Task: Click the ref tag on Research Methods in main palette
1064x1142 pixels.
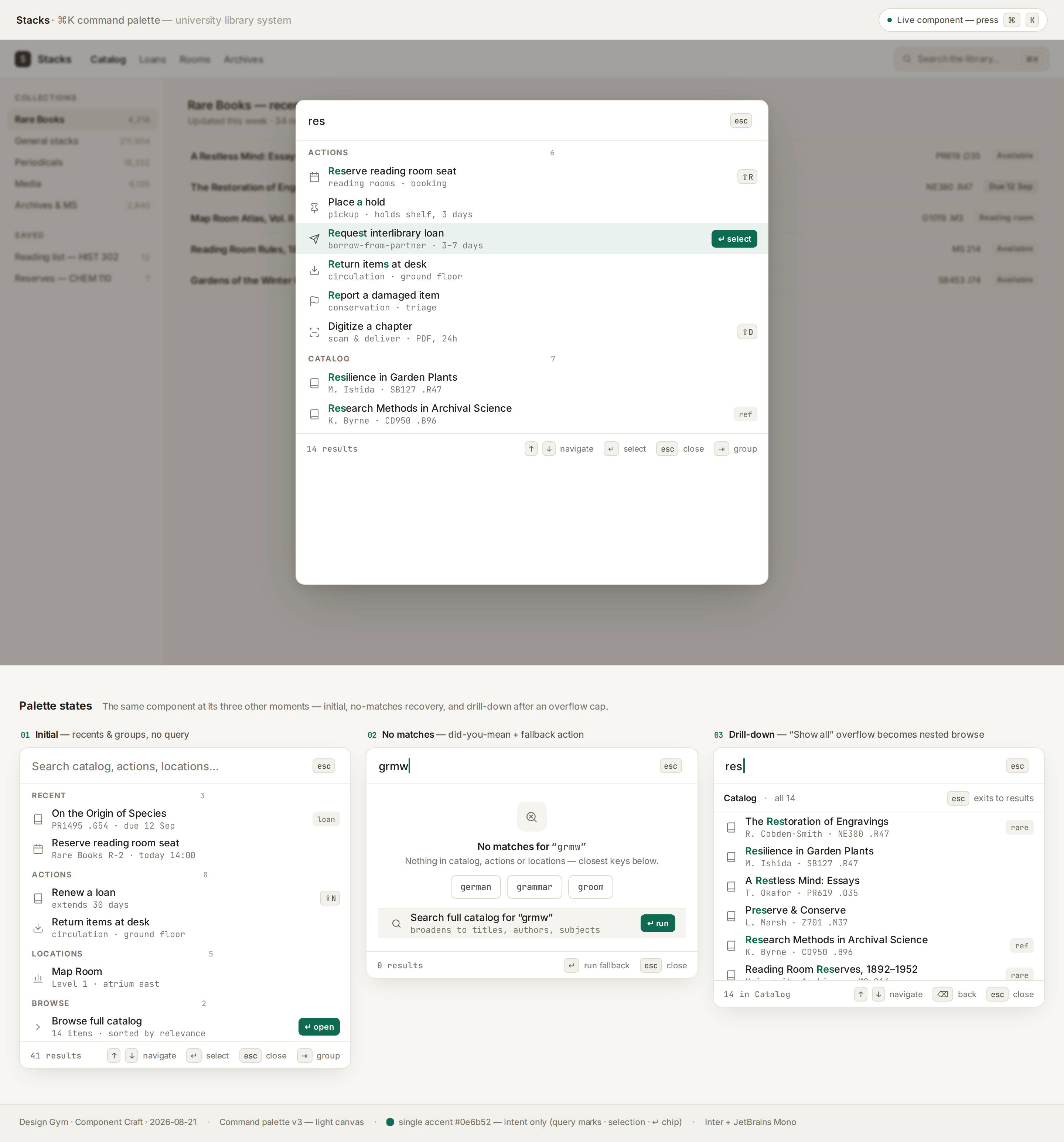Action: click(x=745, y=414)
